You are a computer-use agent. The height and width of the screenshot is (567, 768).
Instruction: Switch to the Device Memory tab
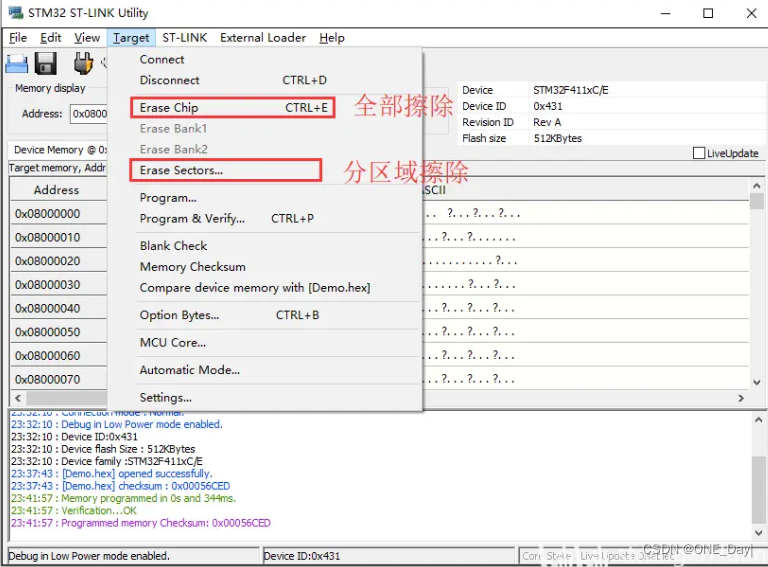(x=59, y=149)
